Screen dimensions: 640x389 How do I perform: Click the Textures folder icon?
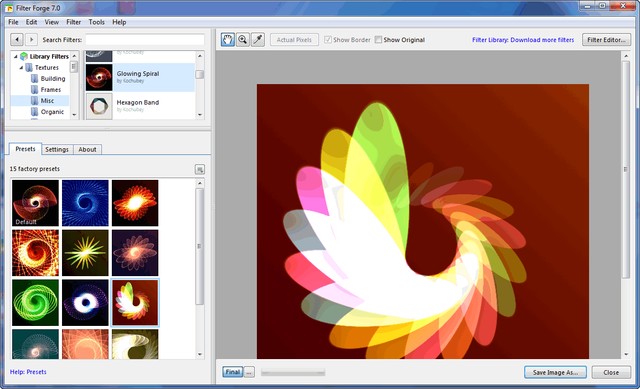(x=29, y=67)
